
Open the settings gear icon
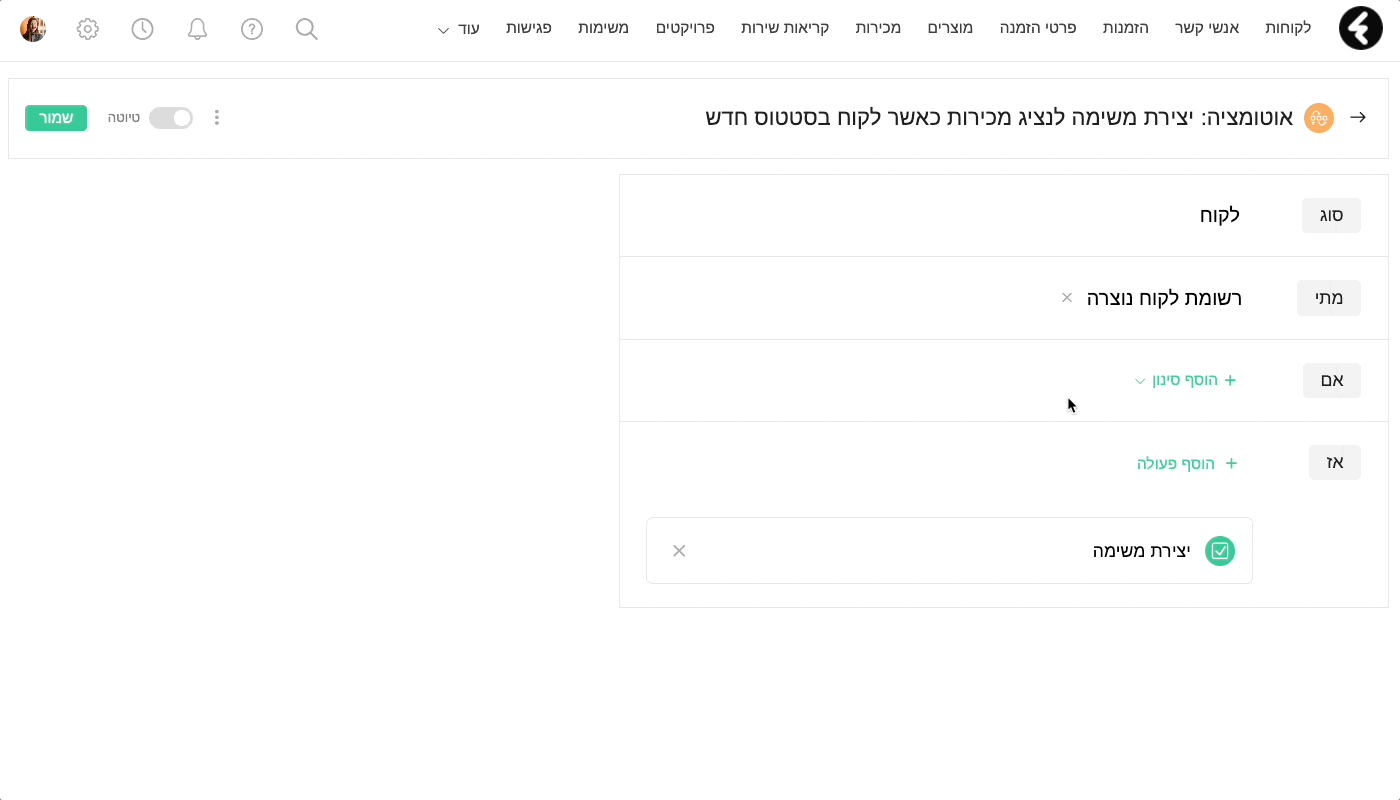click(88, 29)
